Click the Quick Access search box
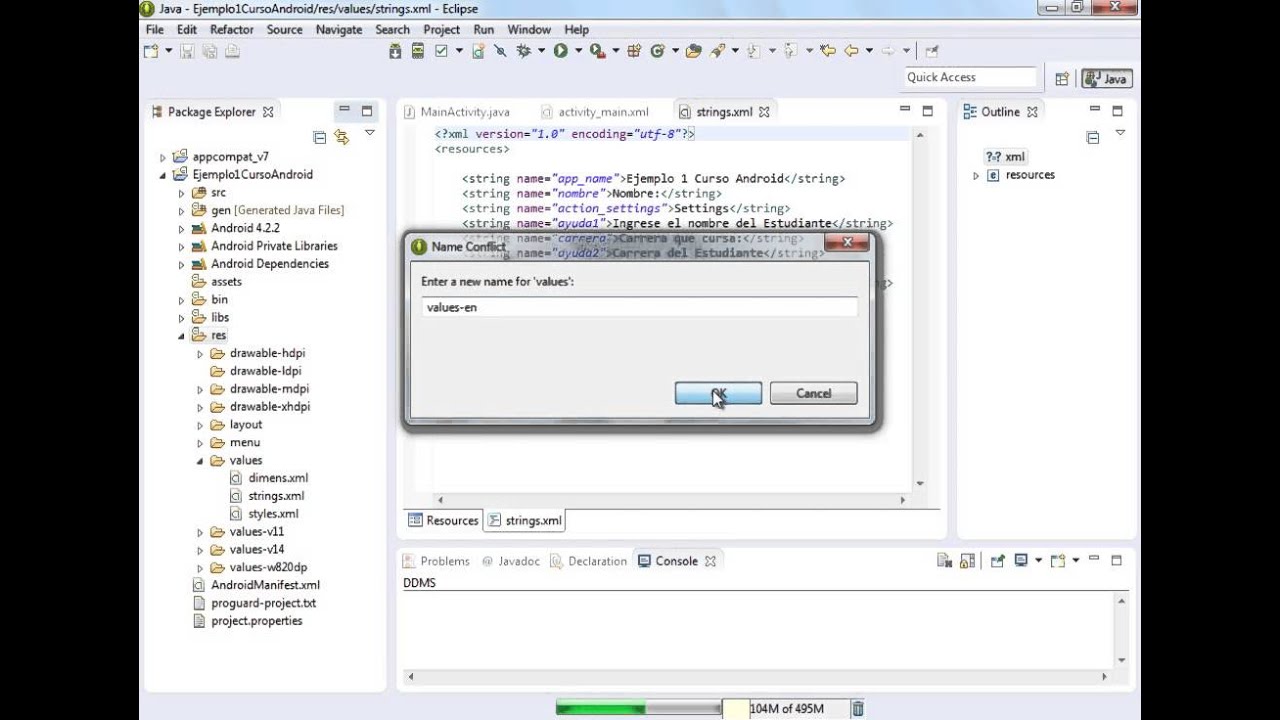This screenshot has height=720, width=1280. click(970, 77)
